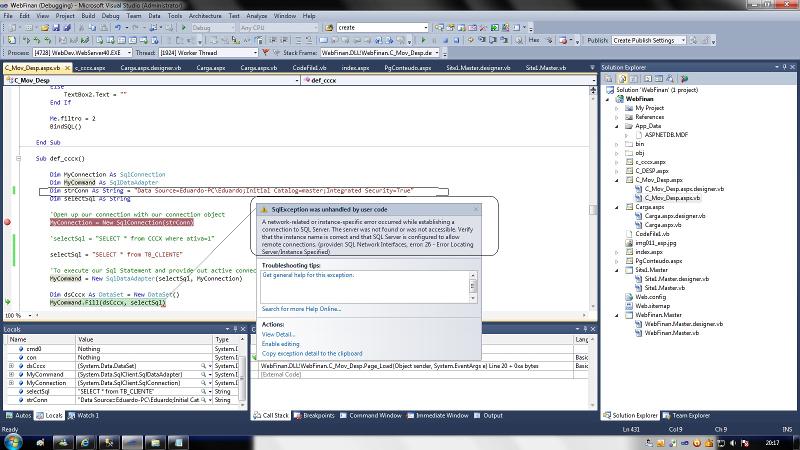
Task: Click the Locals window vertical scrollbar
Action: pos(243,374)
